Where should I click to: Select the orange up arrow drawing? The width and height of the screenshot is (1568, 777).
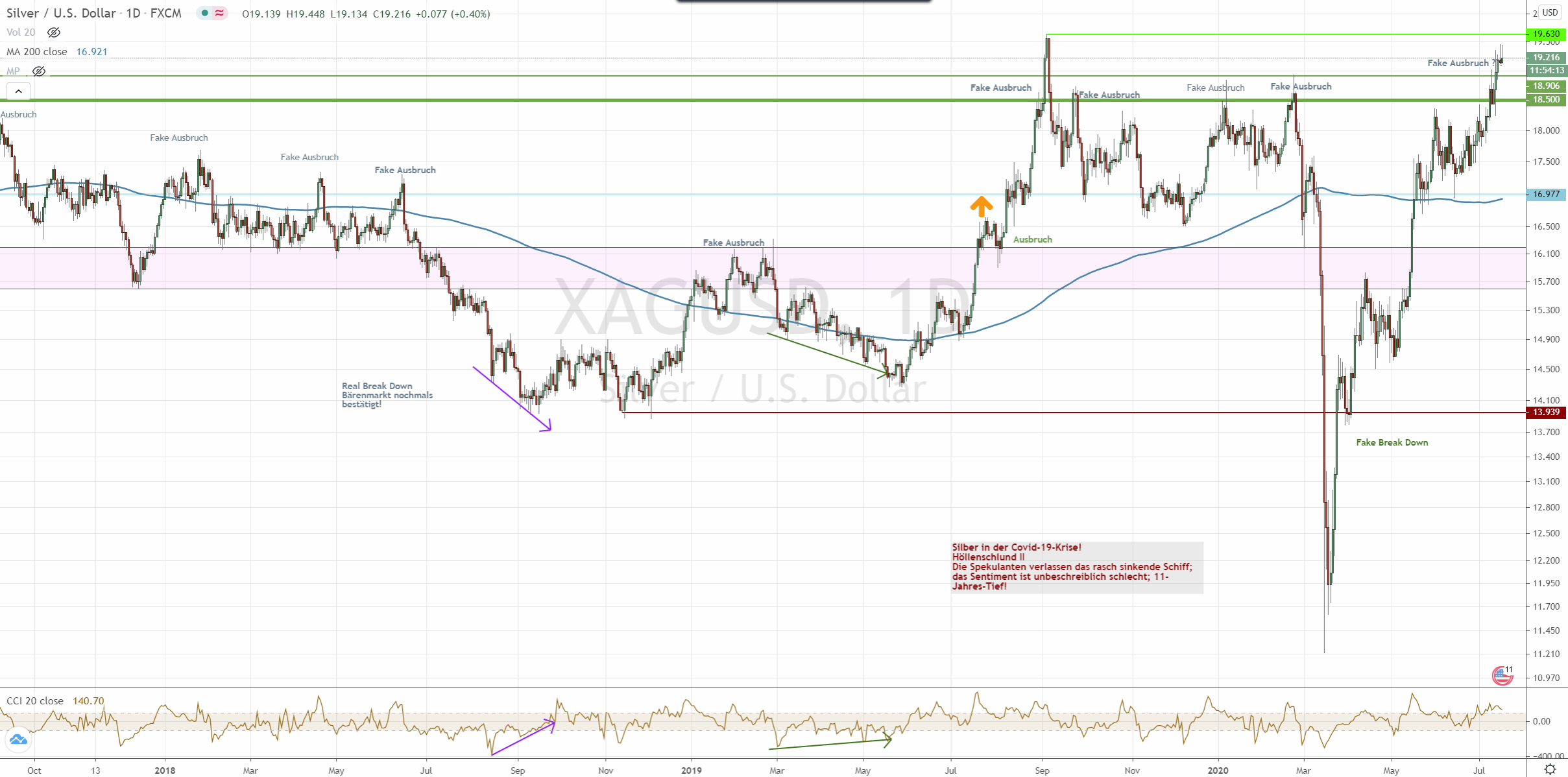[982, 206]
